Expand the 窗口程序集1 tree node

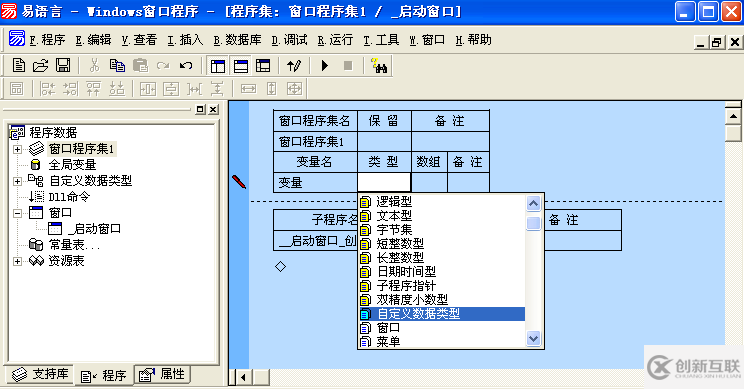coord(18,149)
